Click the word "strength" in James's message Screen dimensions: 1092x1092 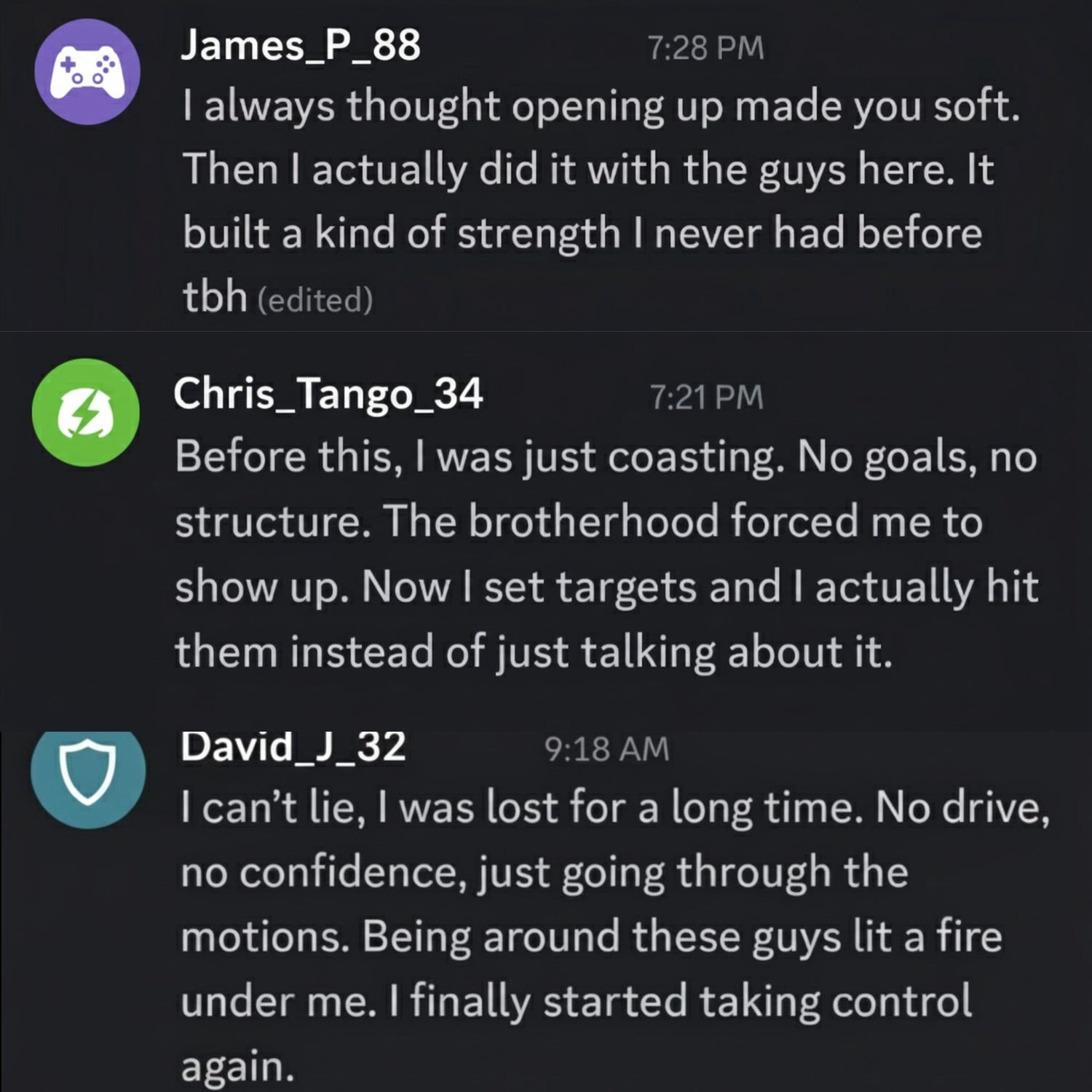pyautogui.click(x=538, y=234)
